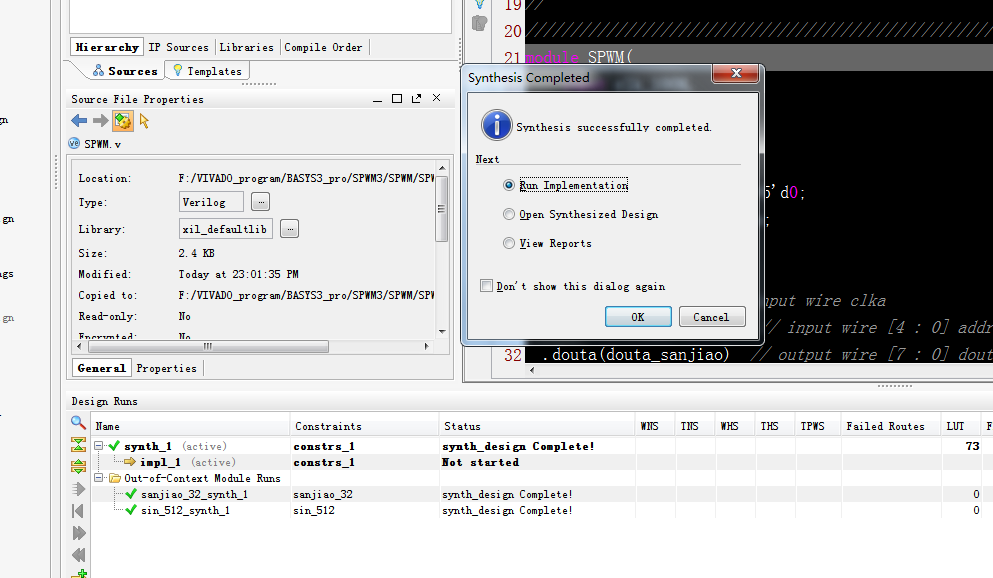Enable Don't show this dialog again
Viewport: 993px width, 578px height.
487,286
